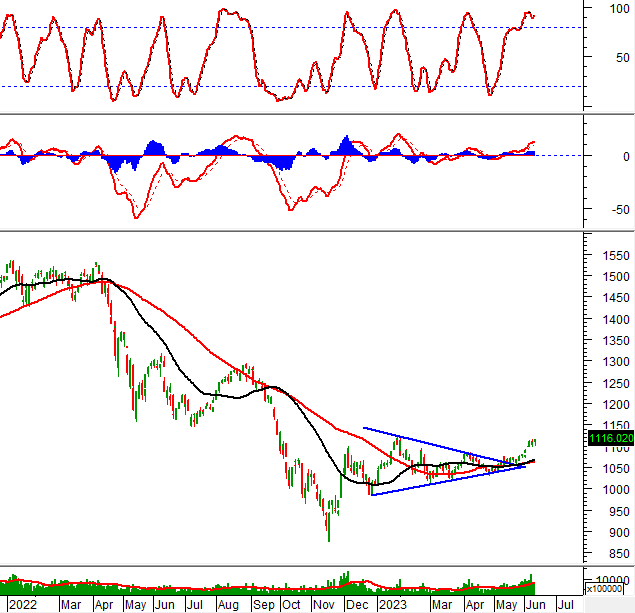Viewport: 635px width, 613px height.
Task: Select the 1300 price axis label
Action: (x=605, y=363)
